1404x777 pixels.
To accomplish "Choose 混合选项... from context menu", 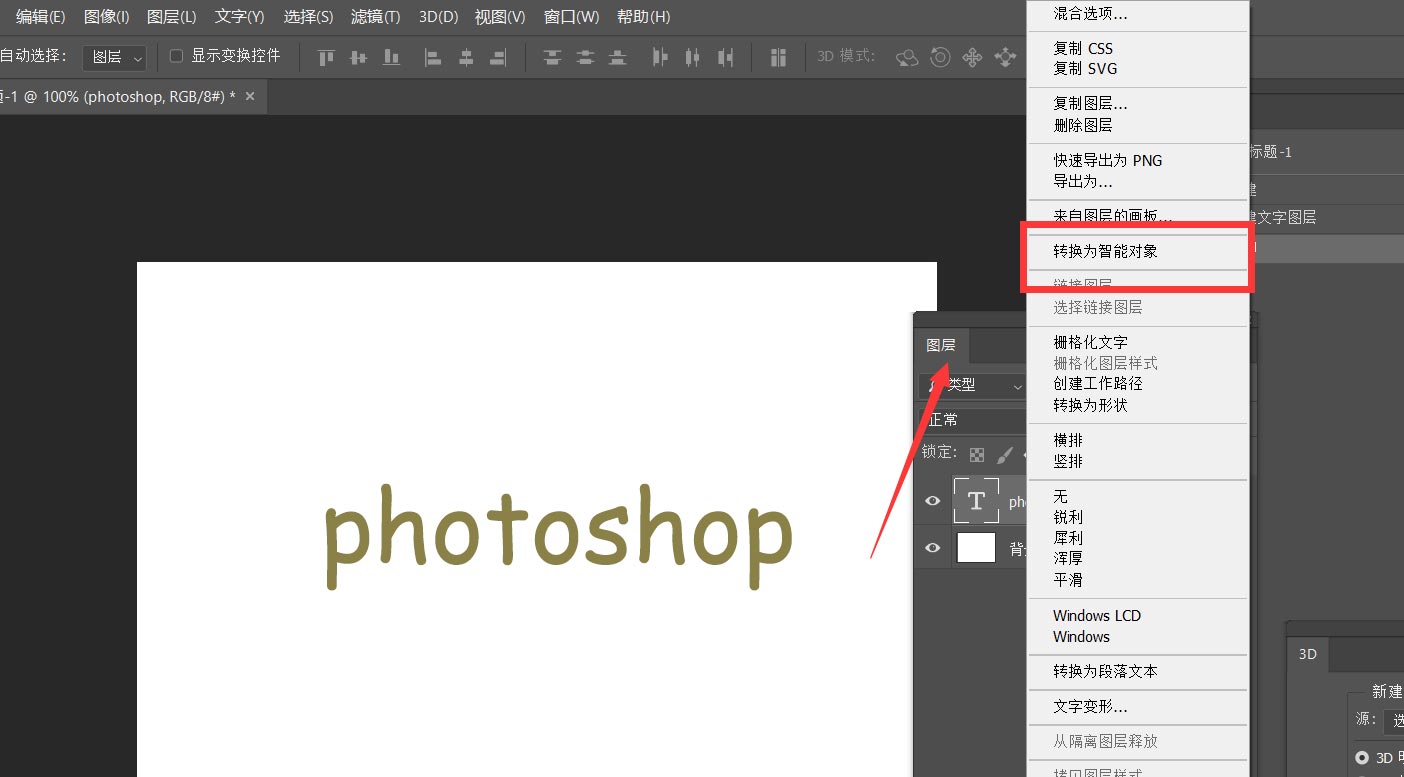I will pyautogui.click(x=1138, y=14).
